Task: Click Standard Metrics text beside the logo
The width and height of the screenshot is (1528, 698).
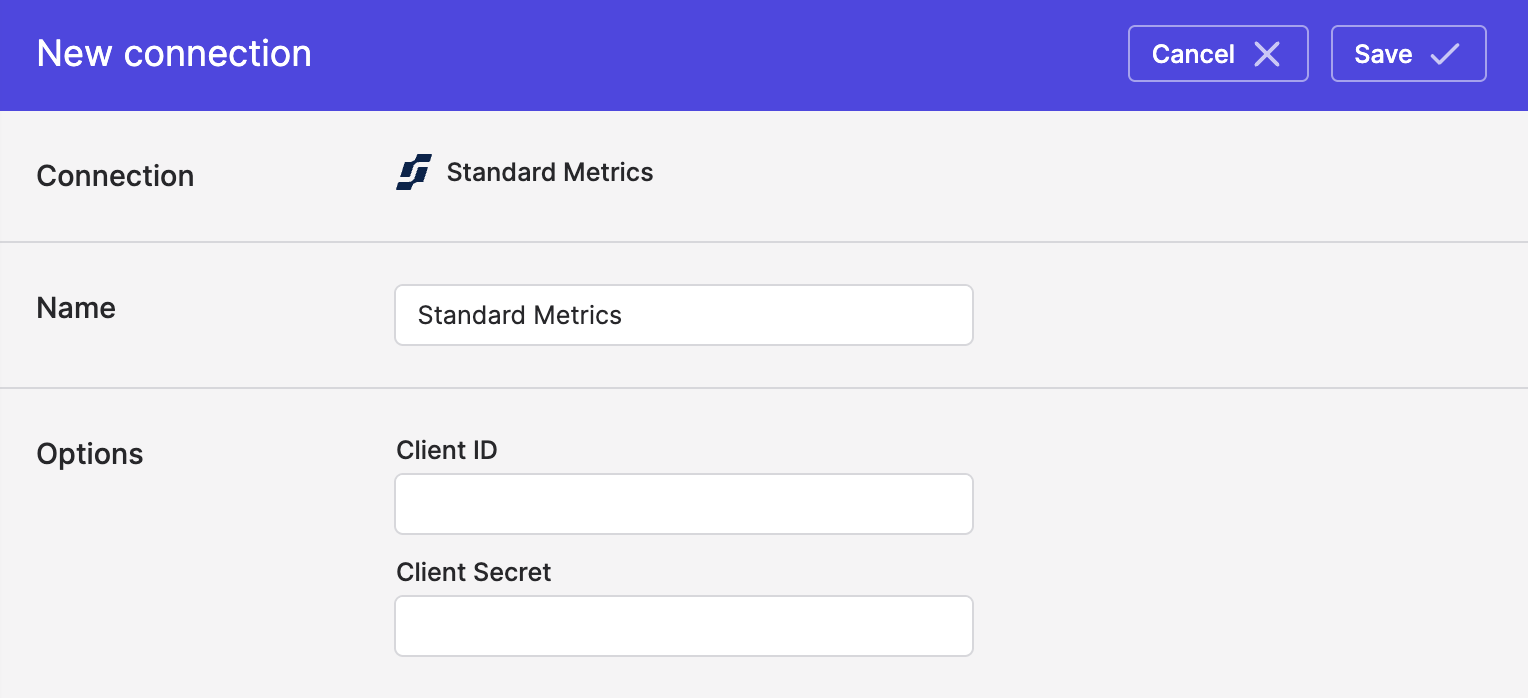Action: click(550, 173)
